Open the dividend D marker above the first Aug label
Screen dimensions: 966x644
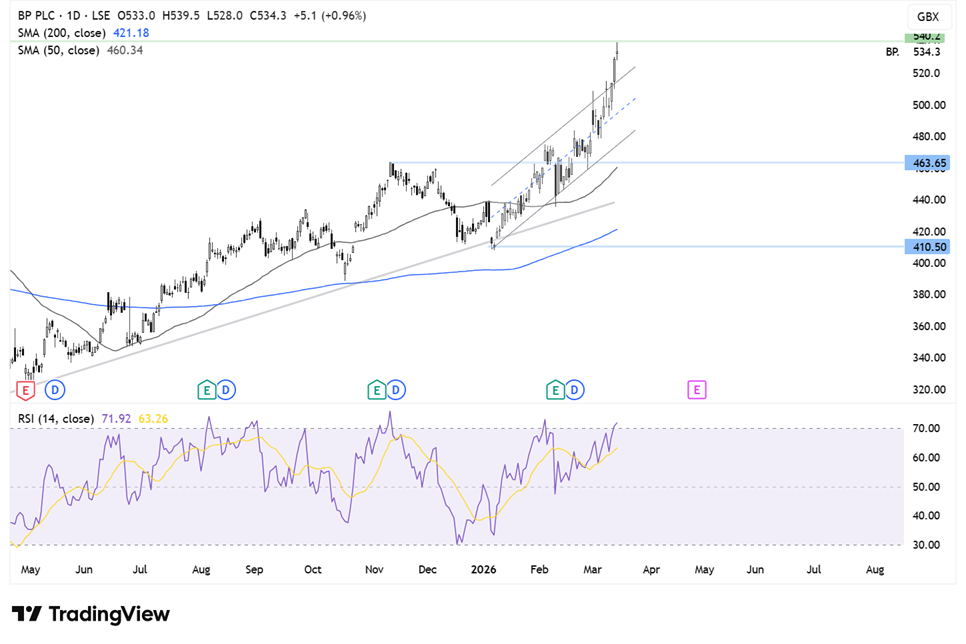pos(226,389)
